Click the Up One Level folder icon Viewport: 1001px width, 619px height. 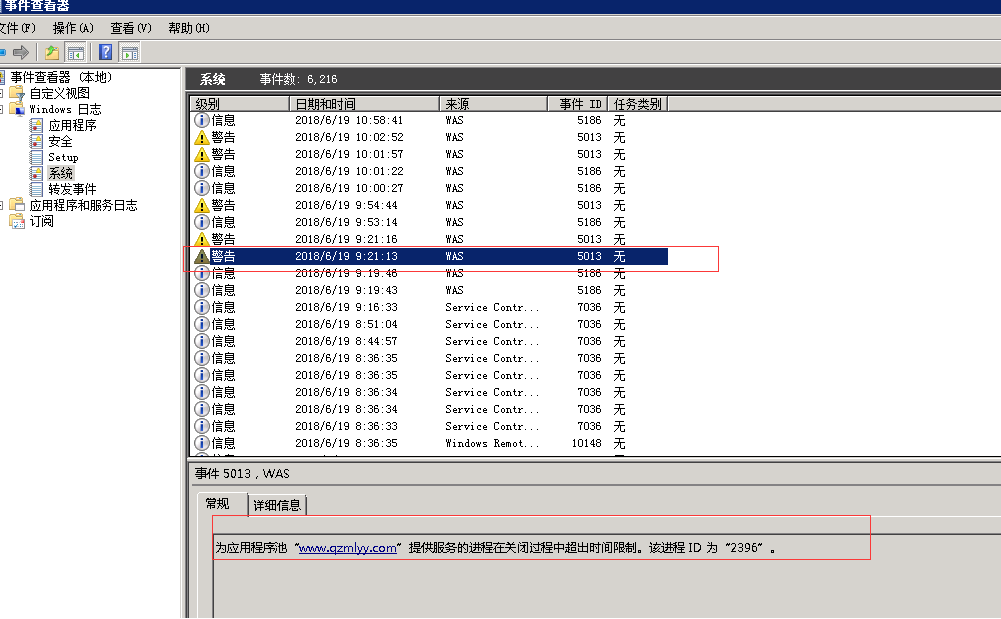pyautogui.click(x=51, y=52)
